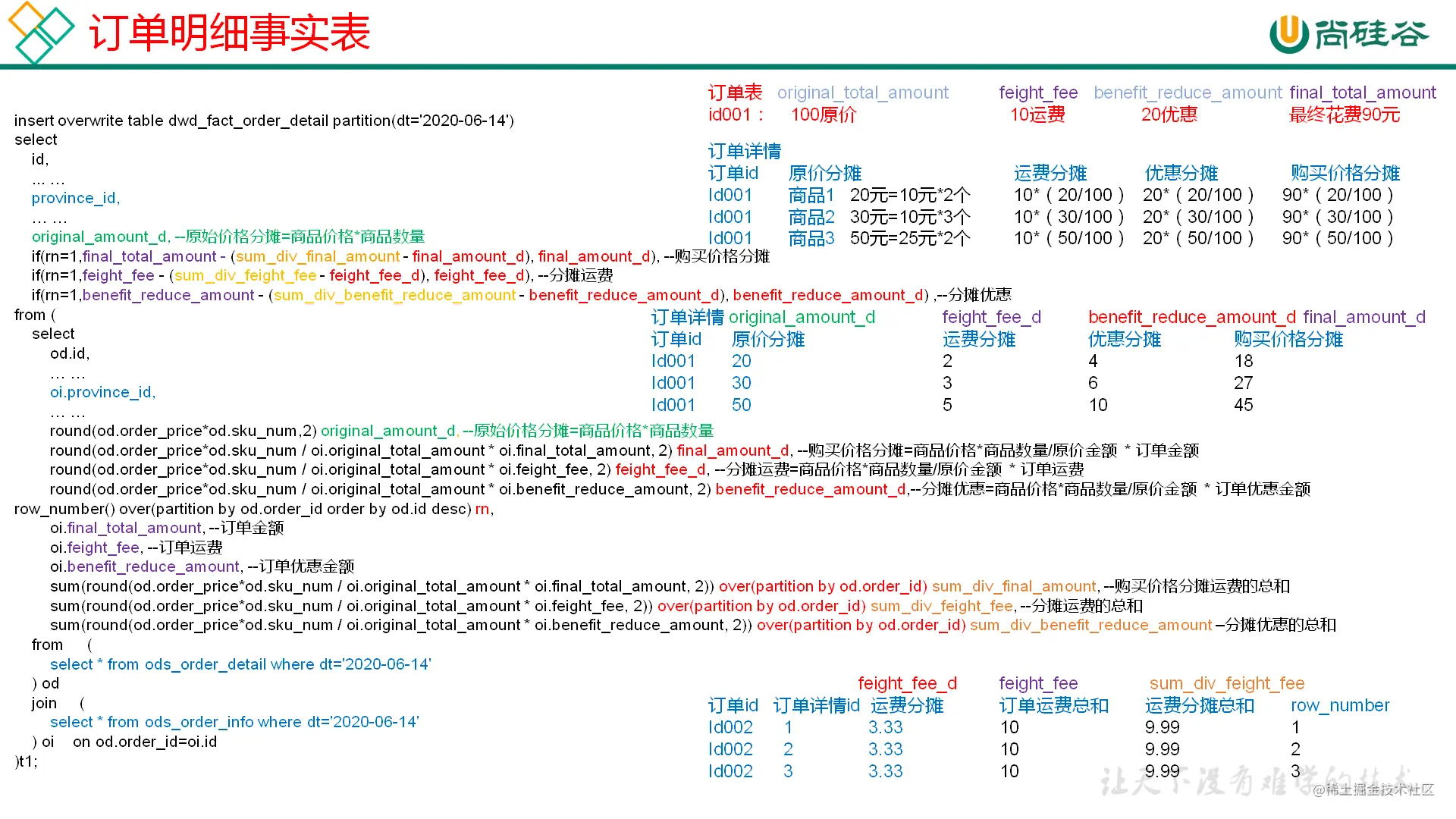The width and height of the screenshot is (1456, 819).
Task: Click the ) oi on od.order_id=oi.id line
Action: tap(124, 742)
